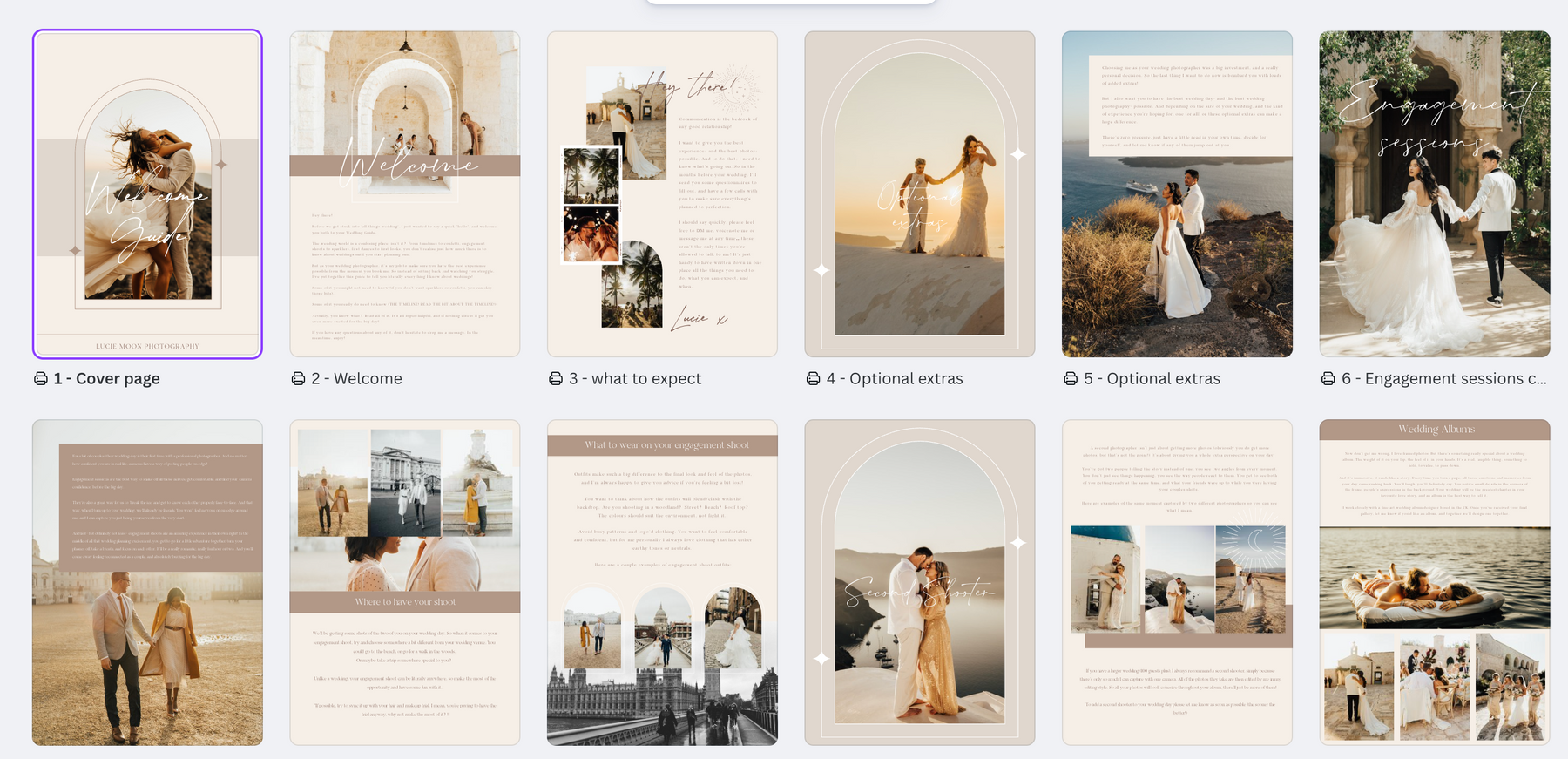Click the print icon beside '1 - Cover page'

tap(41, 379)
